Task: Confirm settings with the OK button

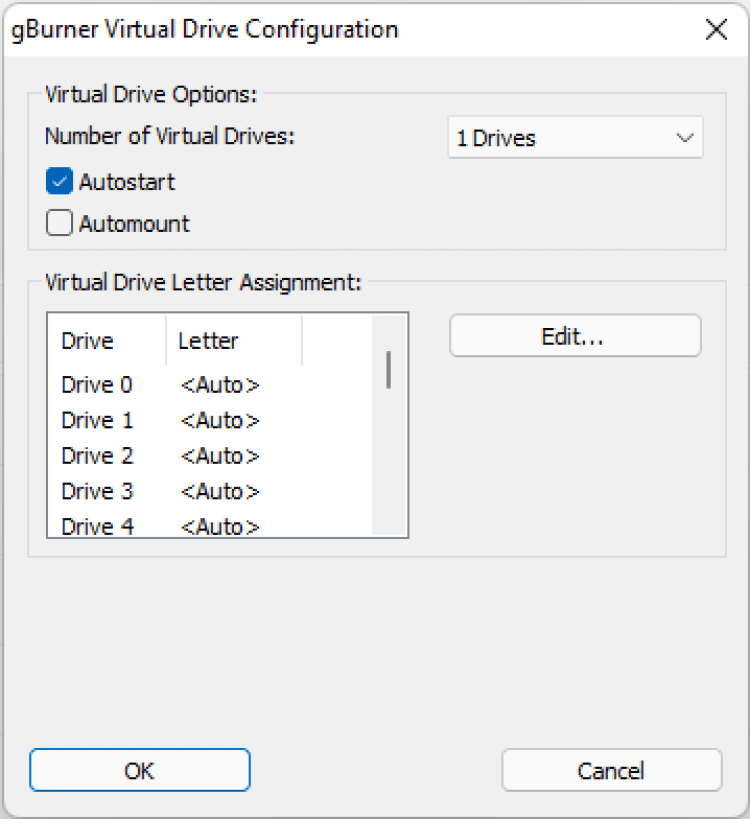Action: [139, 770]
